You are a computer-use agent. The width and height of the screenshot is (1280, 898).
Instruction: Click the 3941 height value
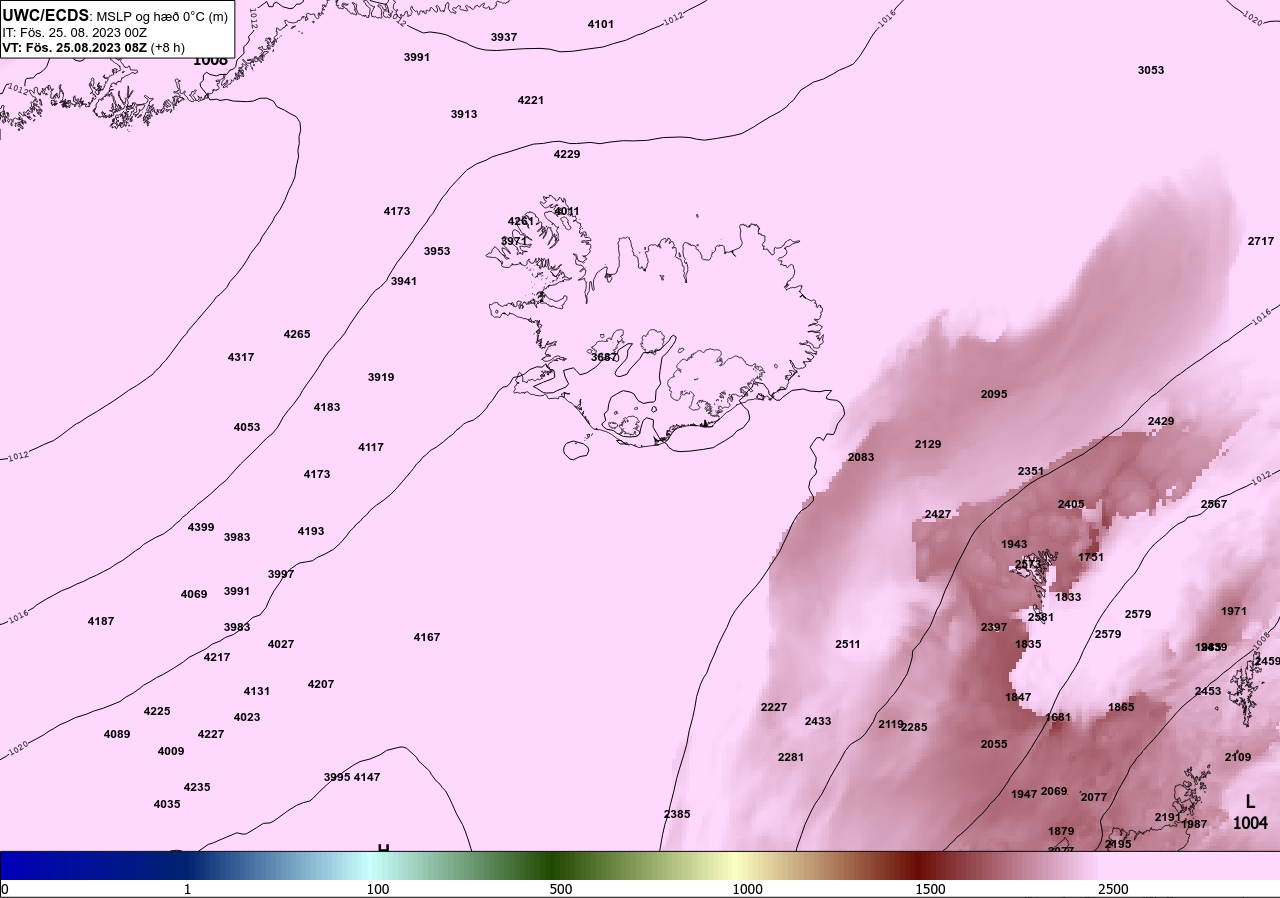404,281
